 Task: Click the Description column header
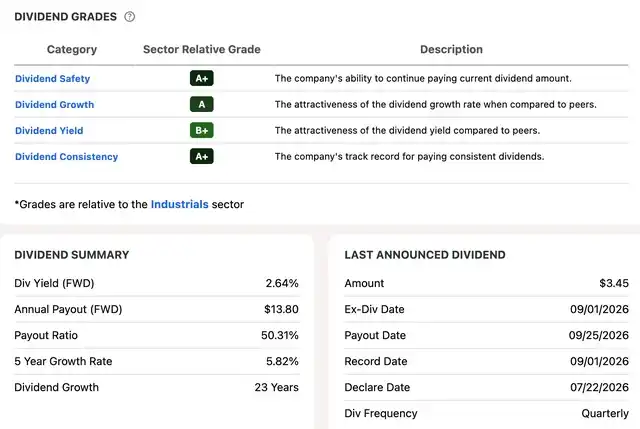tap(451, 49)
